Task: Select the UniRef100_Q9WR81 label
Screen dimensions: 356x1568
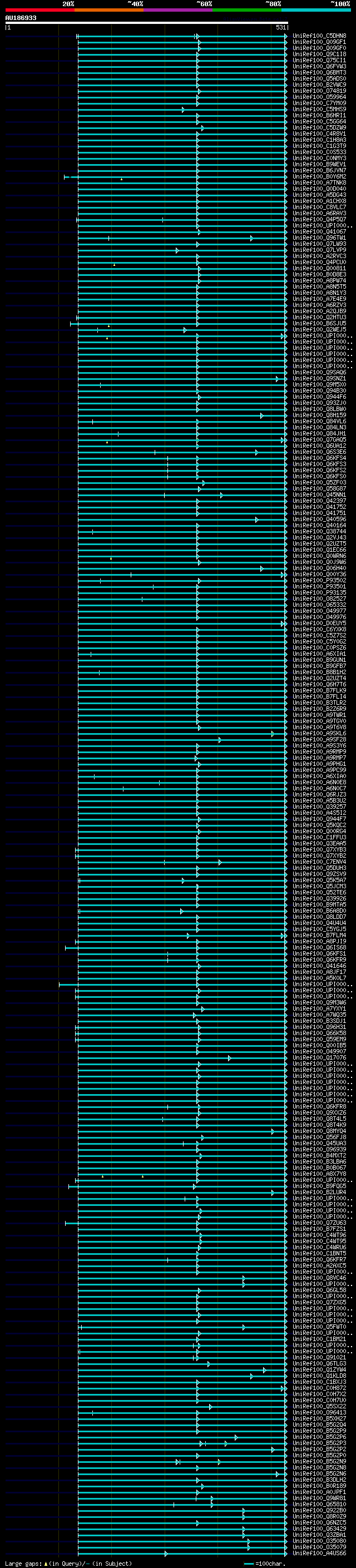Action: coord(319,1498)
